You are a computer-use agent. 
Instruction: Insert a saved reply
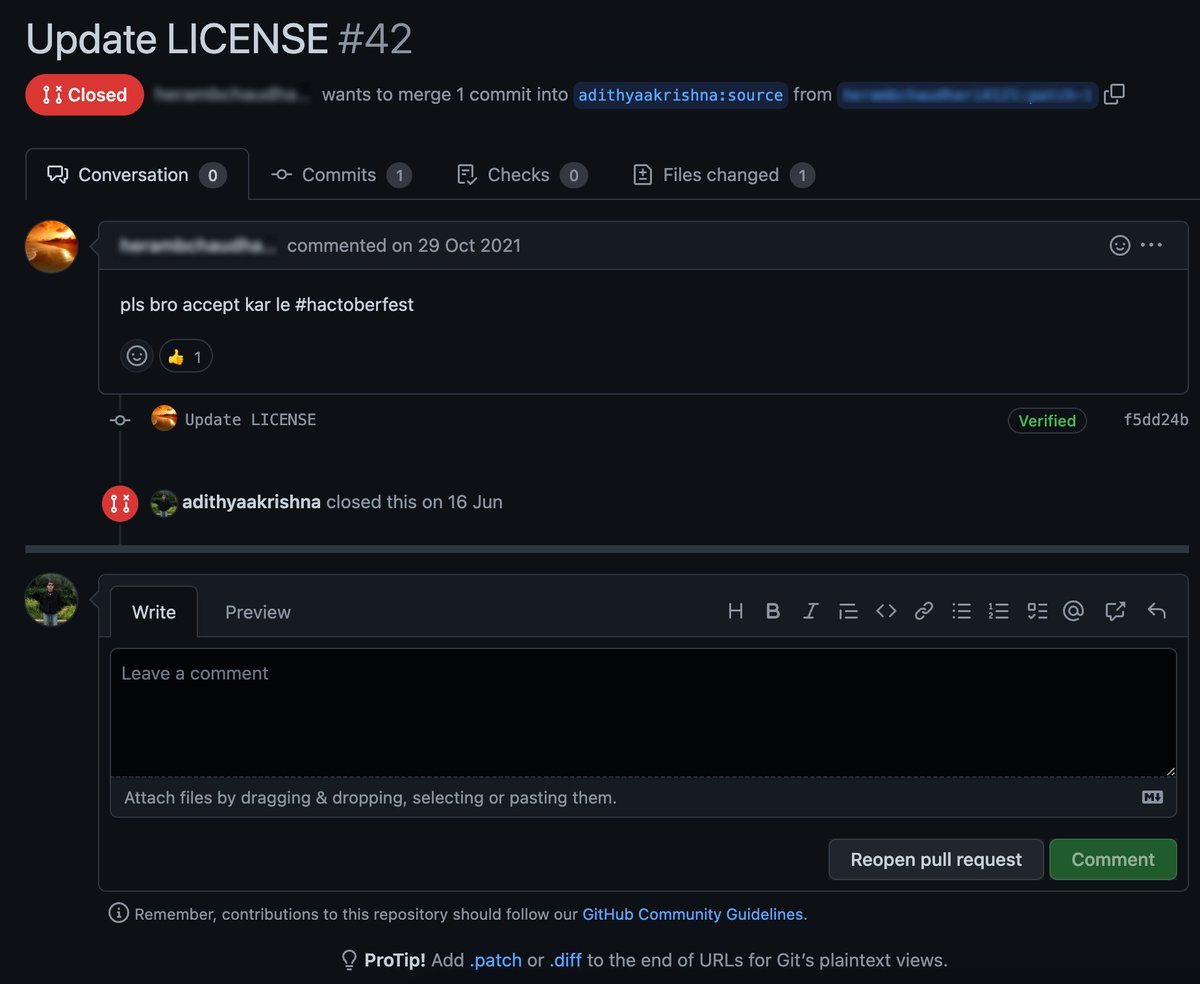(x=1156, y=611)
